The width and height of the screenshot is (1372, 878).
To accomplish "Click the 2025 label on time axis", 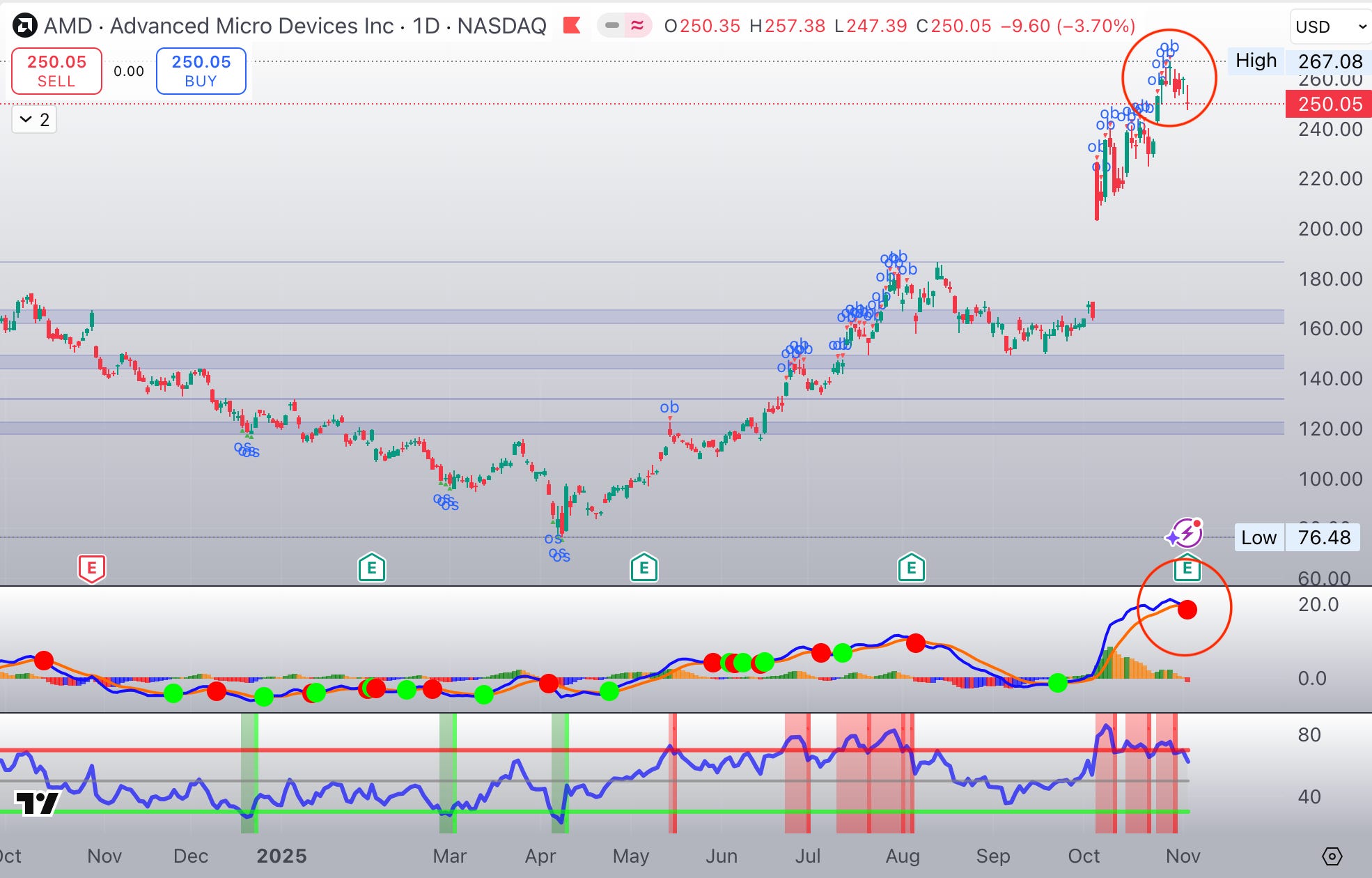I will point(281,856).
